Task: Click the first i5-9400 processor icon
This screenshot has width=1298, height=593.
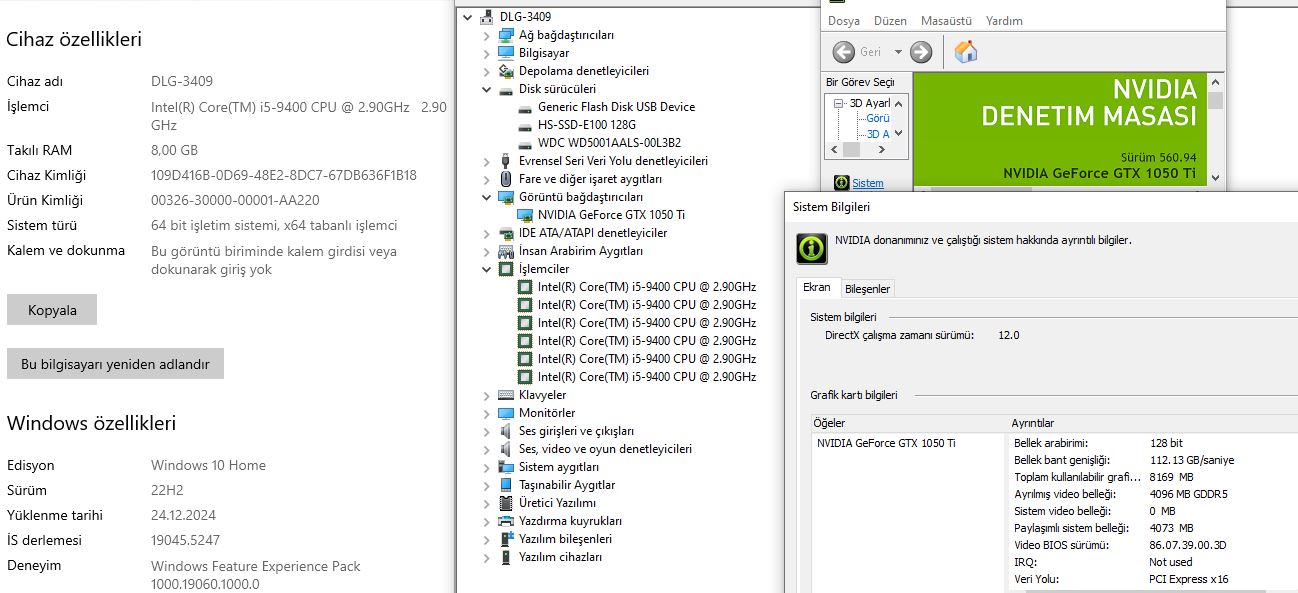Action: point(525,287)
